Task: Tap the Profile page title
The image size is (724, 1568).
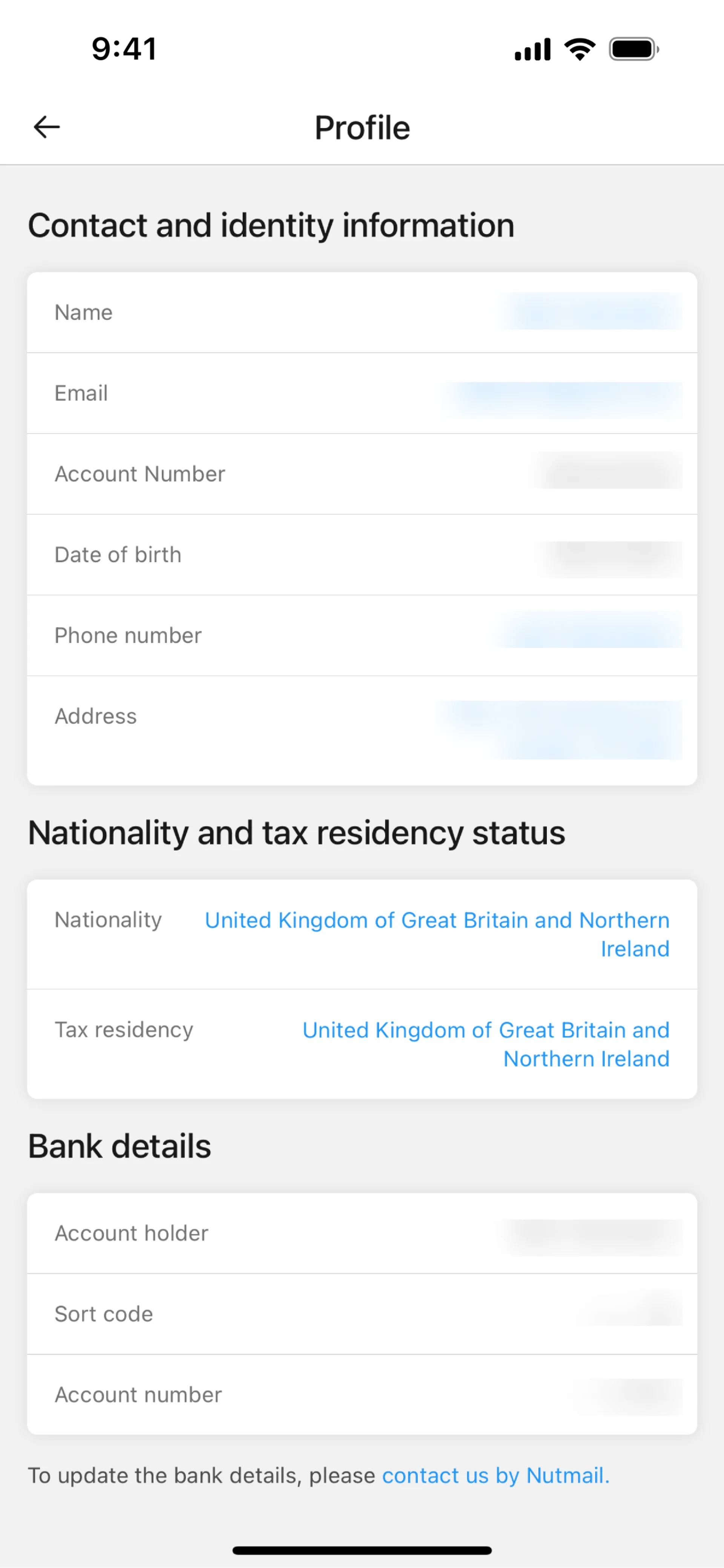Action: [362, 128]
